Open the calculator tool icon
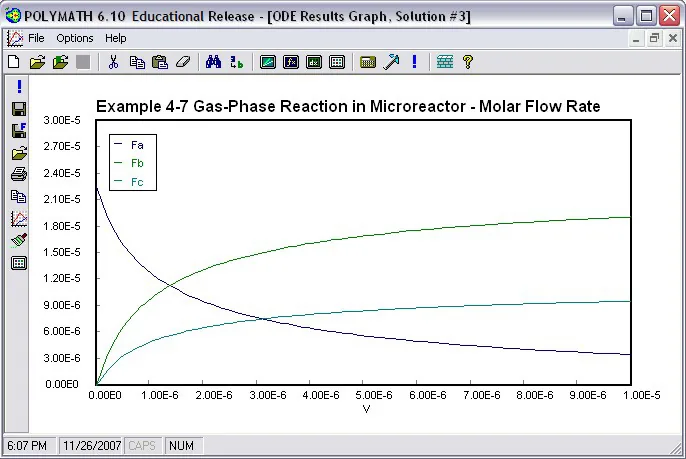The height and width of the screenshot is (459, 686). 368,62
